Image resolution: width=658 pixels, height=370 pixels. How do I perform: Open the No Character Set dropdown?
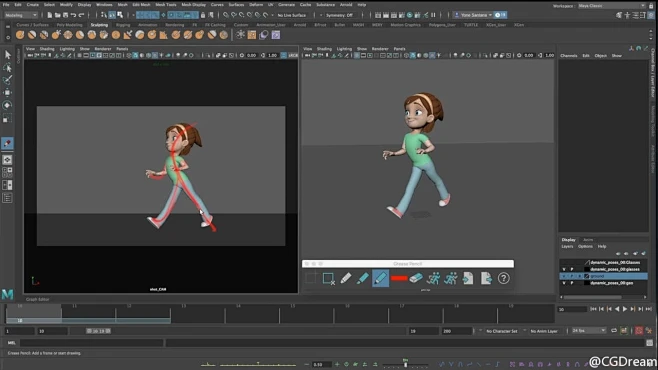tap(501, 331)
